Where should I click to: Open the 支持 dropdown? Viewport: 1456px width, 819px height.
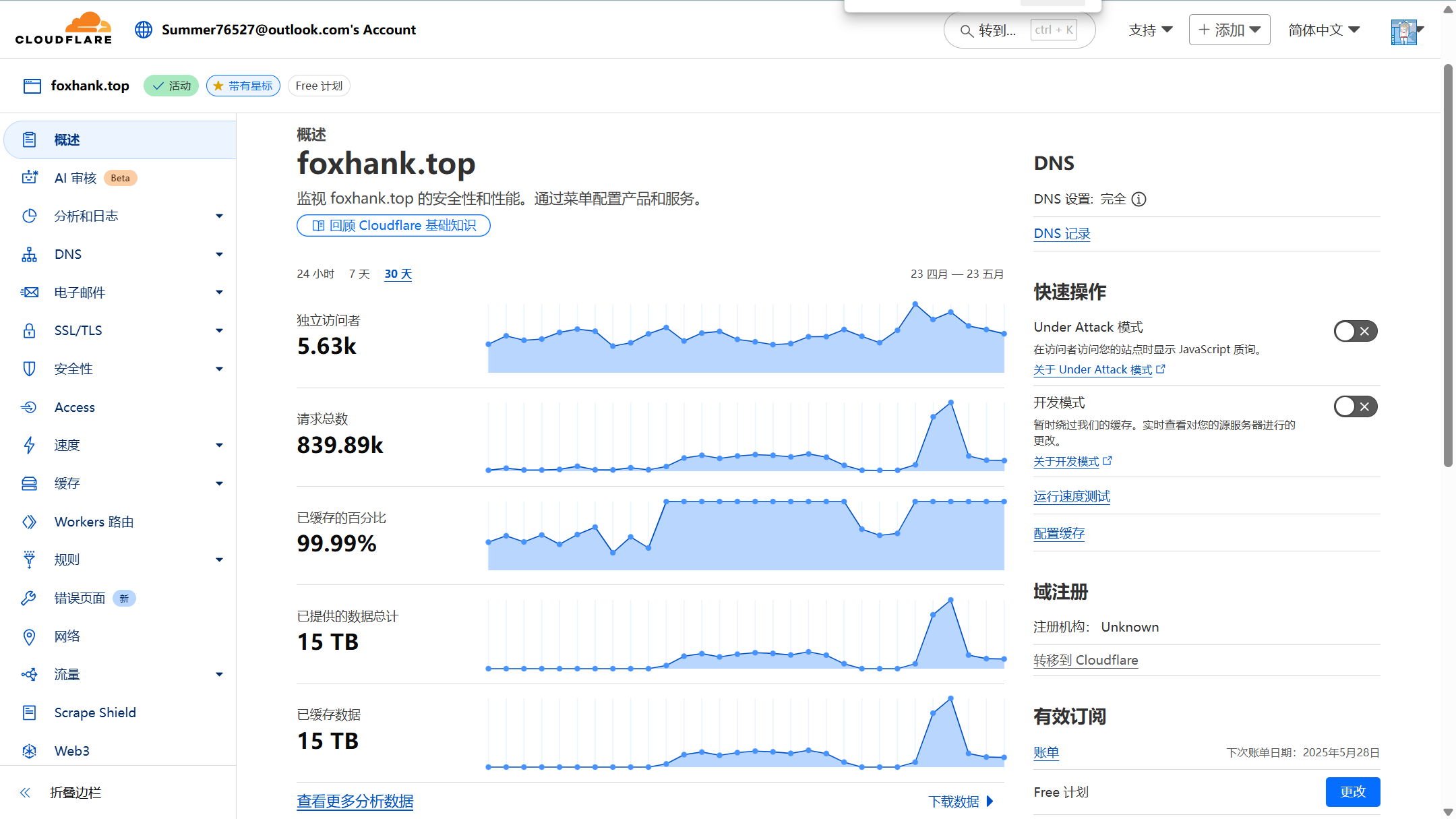click(1151, 30)
